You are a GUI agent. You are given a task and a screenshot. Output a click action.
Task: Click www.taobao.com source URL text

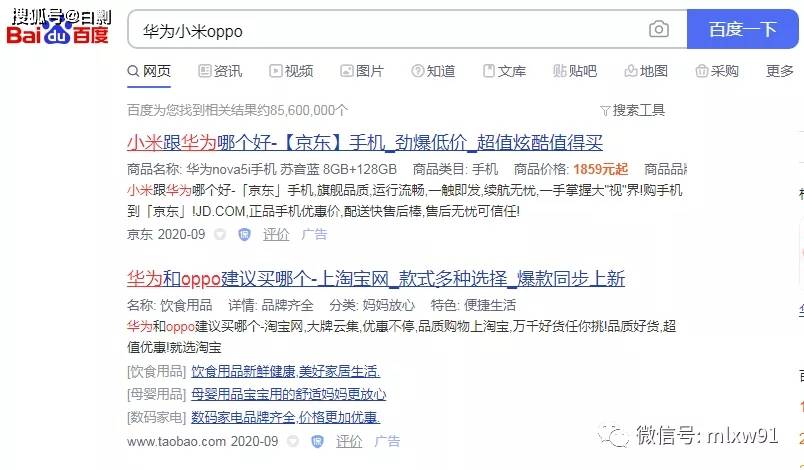[176, 441]
